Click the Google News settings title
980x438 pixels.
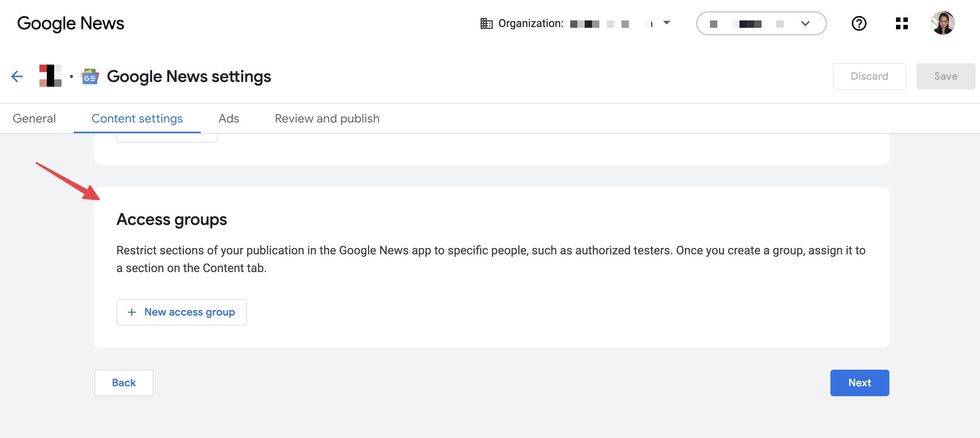tap(189, 76)
